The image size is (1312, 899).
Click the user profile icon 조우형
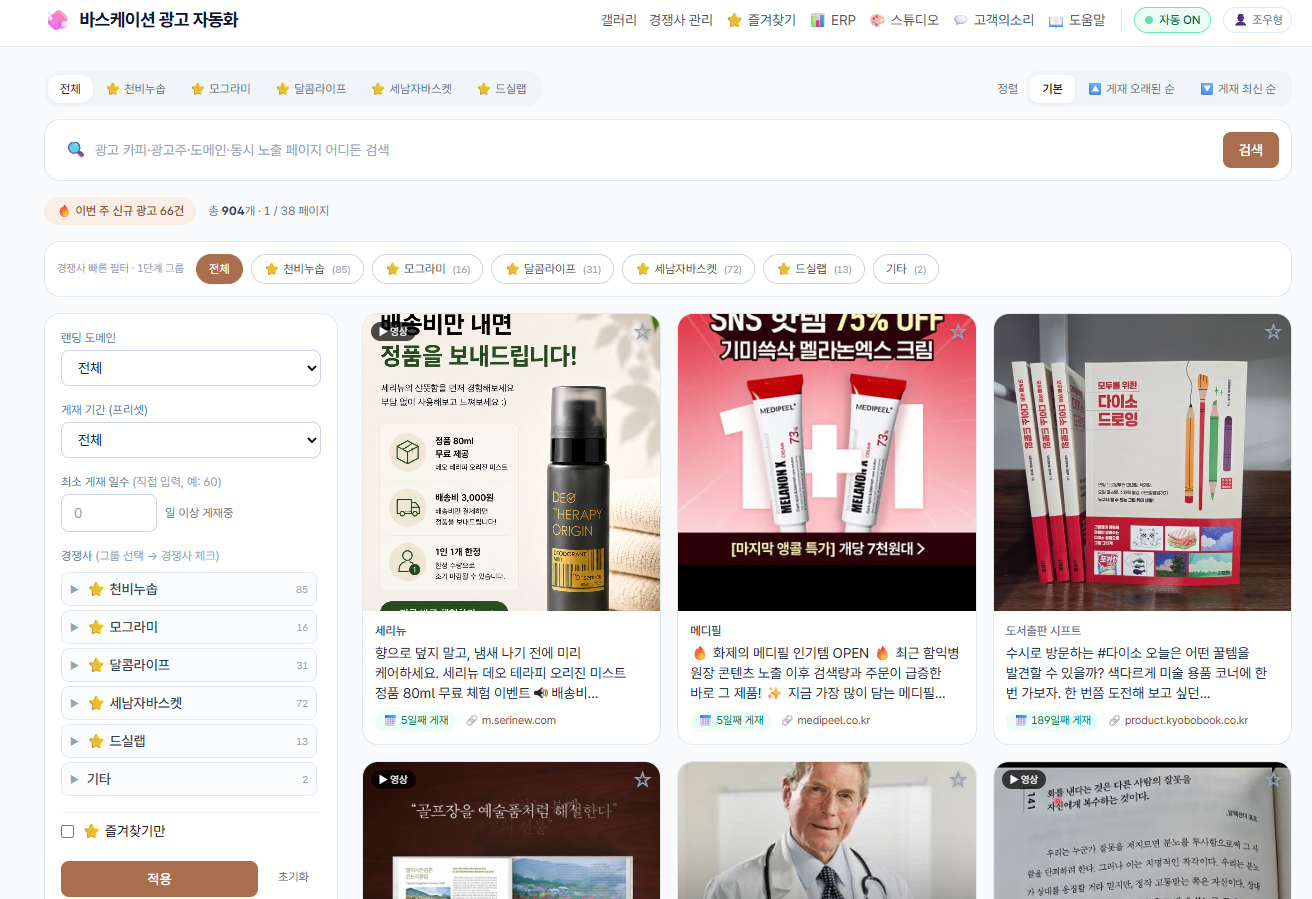pyautogui.click(x=1241, y=20)
